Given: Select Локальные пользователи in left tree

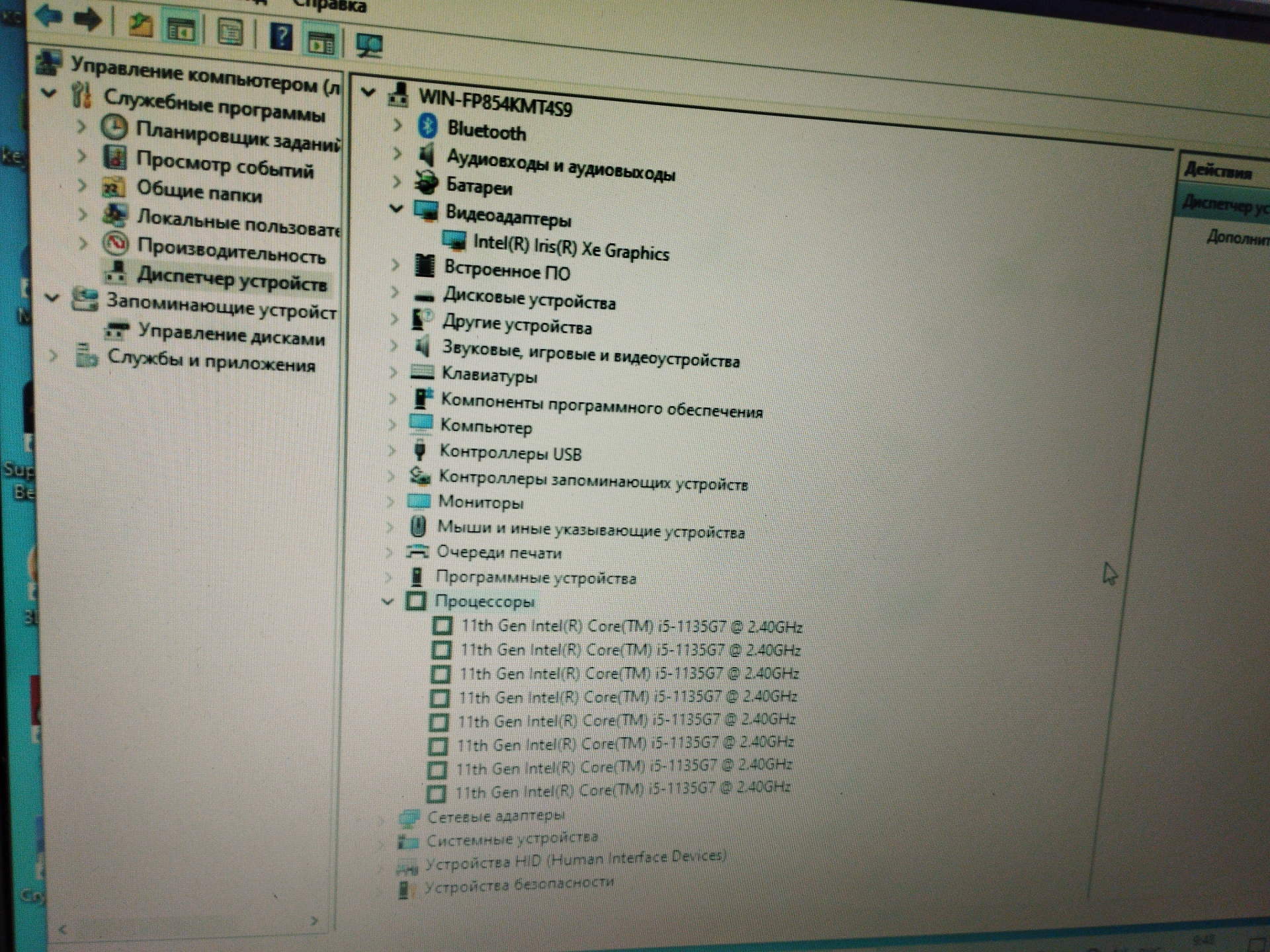Looking at the screenshot, I should [x=238, y=222].
